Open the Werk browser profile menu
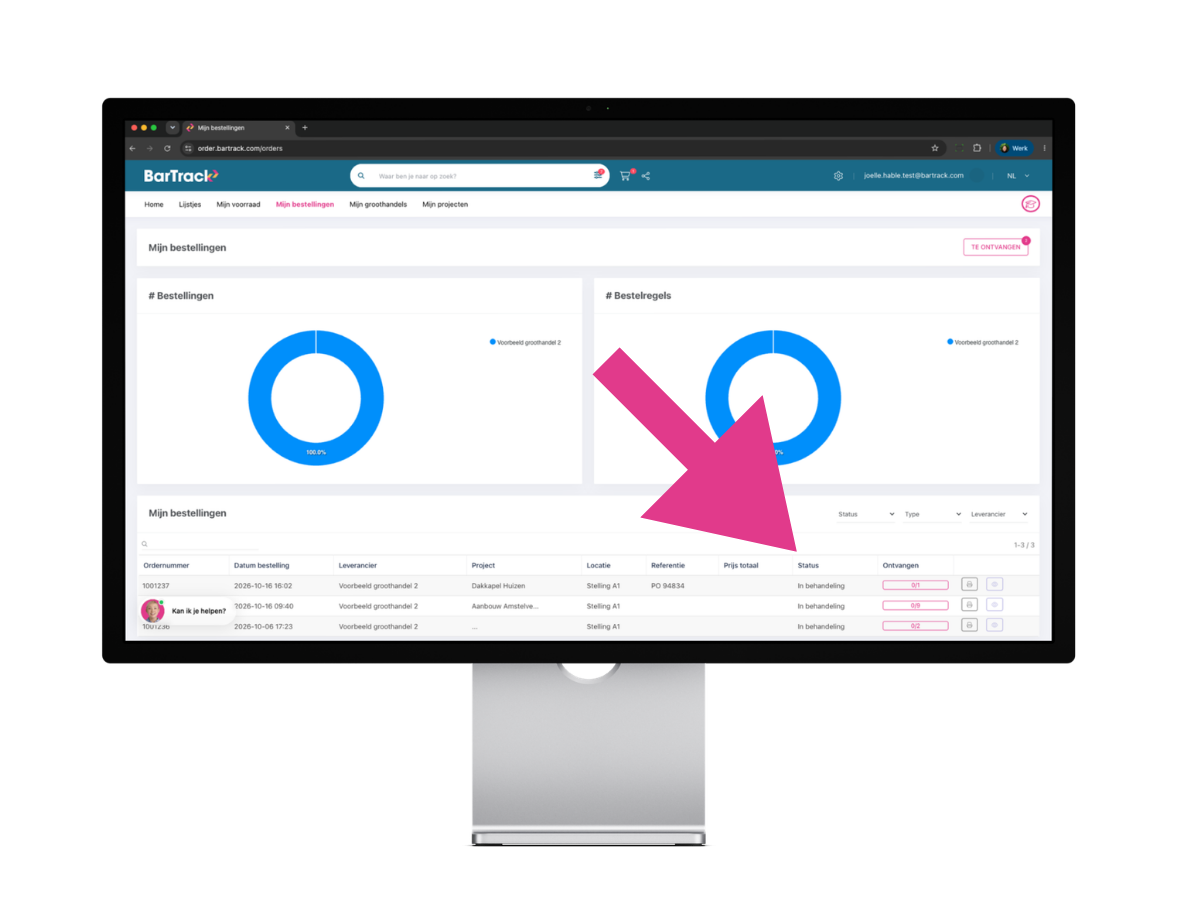 (1014, 148)
